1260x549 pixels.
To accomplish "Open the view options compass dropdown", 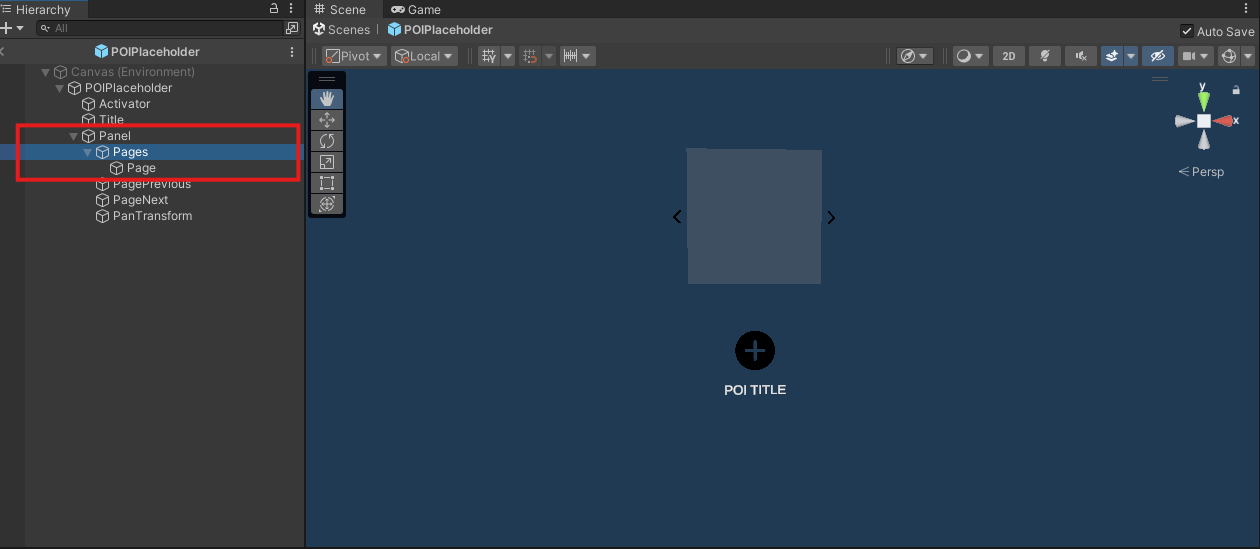I will coord(915,56).
